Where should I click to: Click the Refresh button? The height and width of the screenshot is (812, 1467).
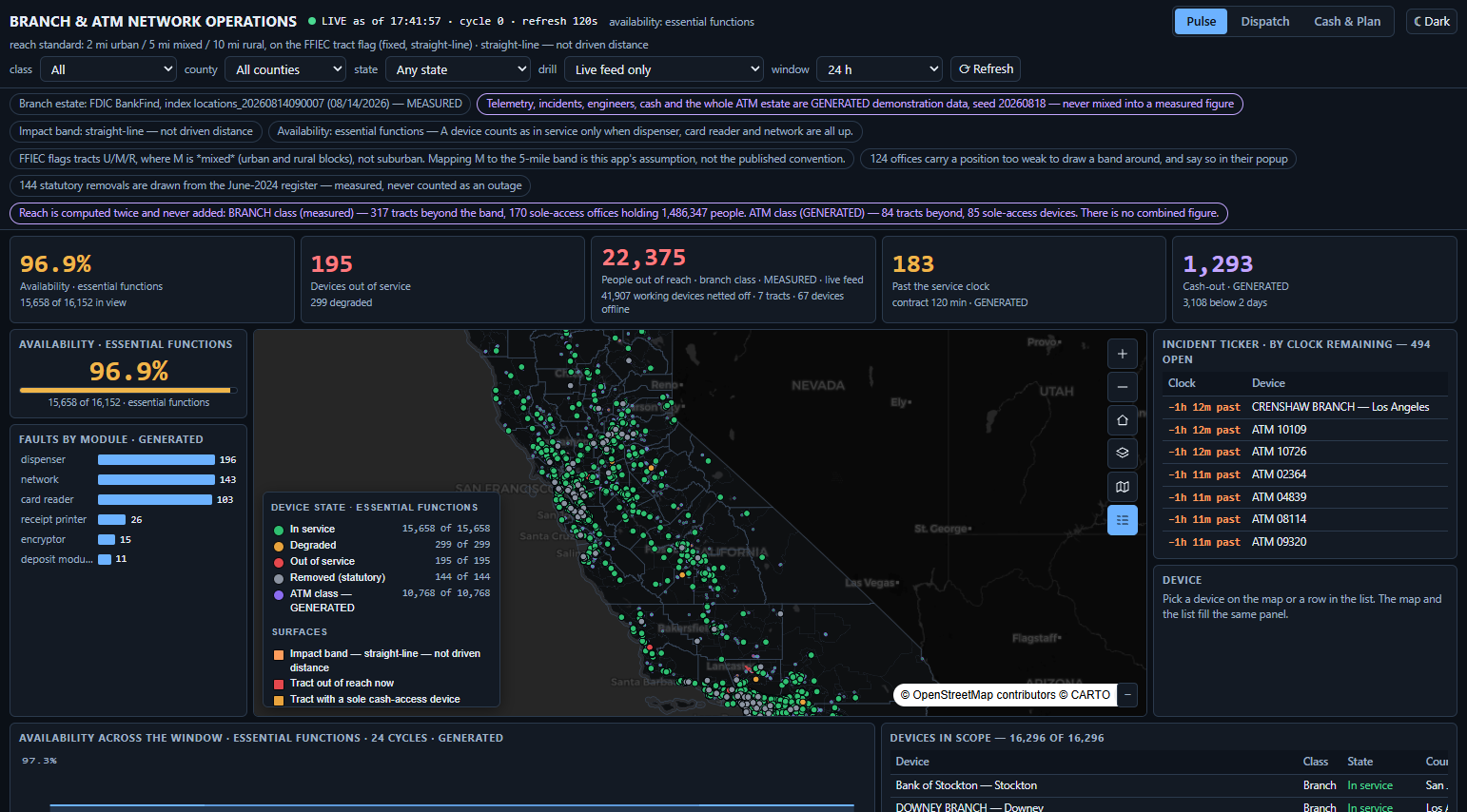pyautogui.click(x=986, y=69)
